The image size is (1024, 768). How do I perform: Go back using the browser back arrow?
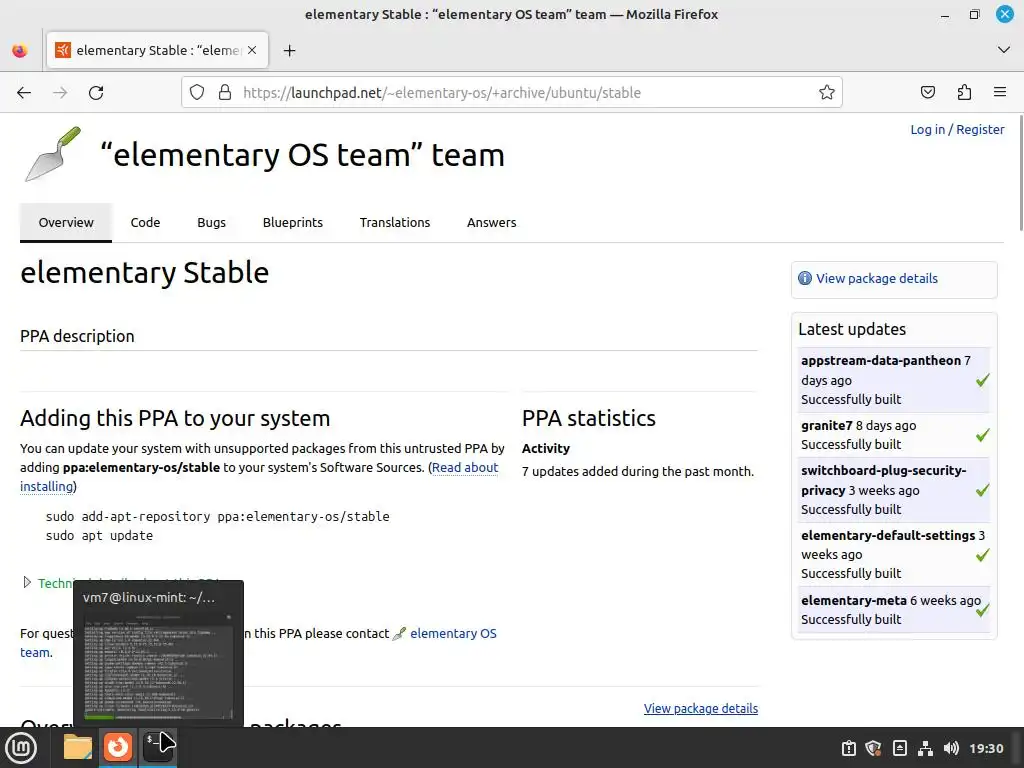24,93
